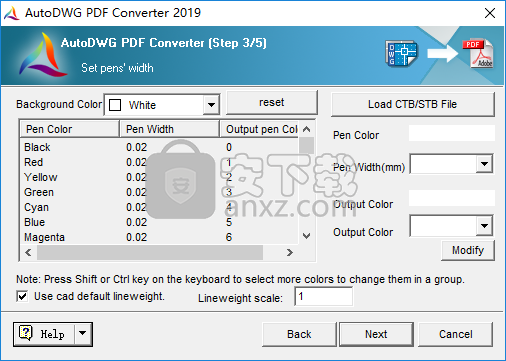This screenshot has width=506, height=361.
Task: Click the reset button
Action: tap(272, 103)
